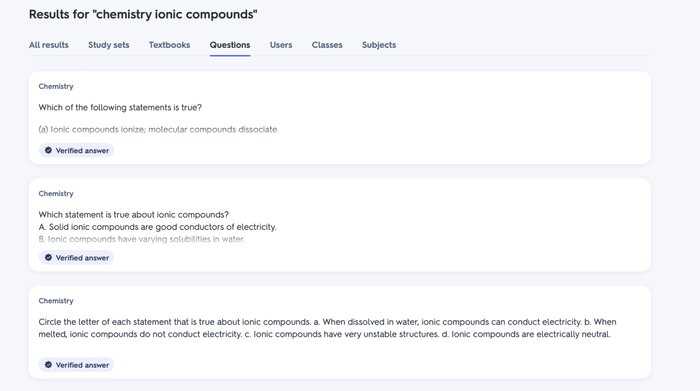Click the Questions tab
Image resolution: width=700 pixels, height=391 pixels.
(230, 45)
